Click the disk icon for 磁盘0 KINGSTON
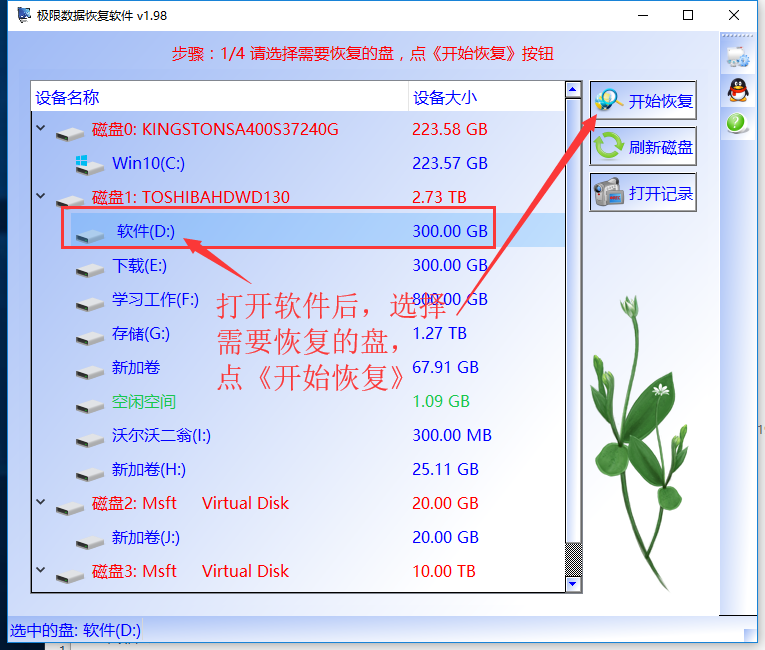The image size is (765, 650). click(70, 133)
